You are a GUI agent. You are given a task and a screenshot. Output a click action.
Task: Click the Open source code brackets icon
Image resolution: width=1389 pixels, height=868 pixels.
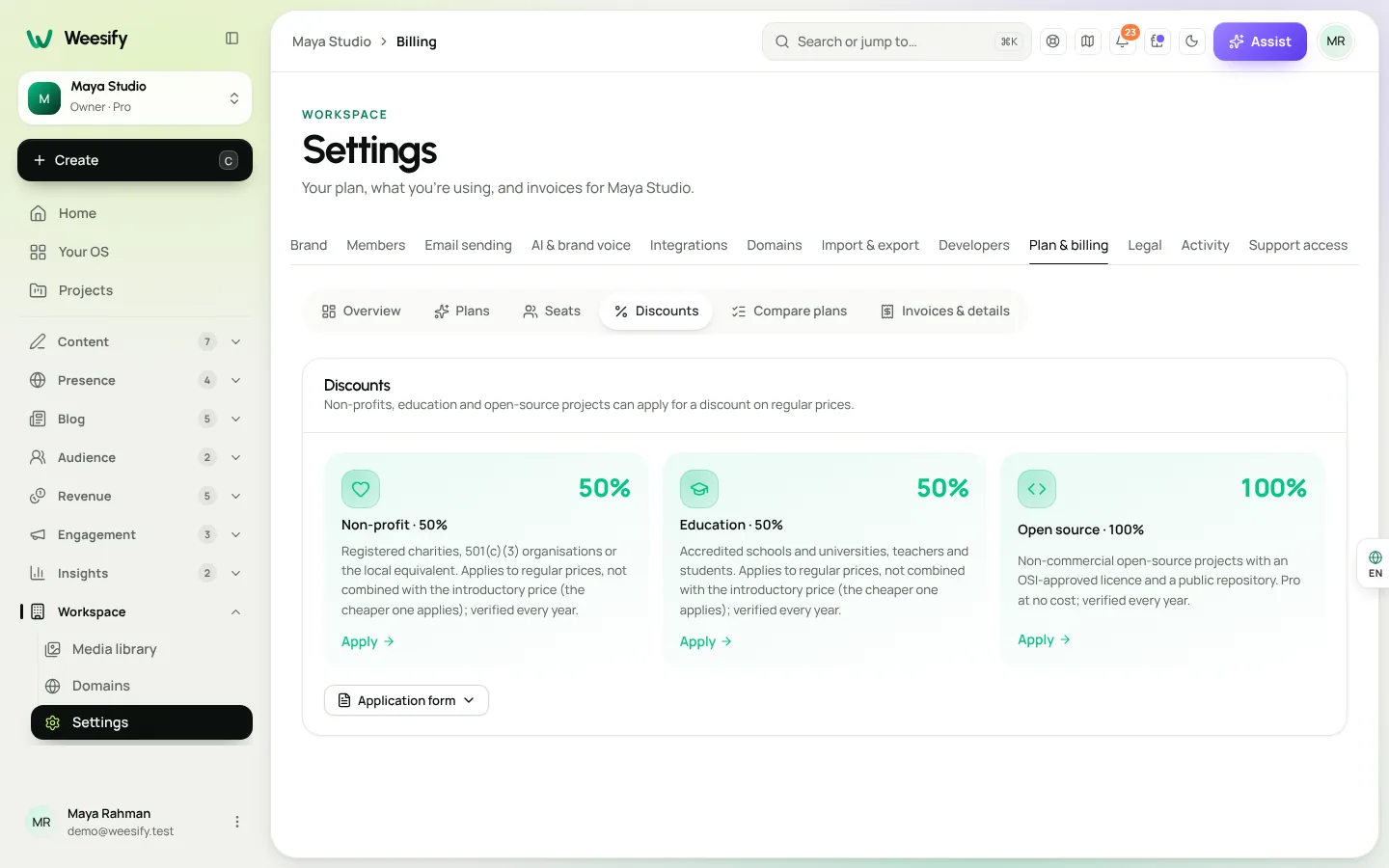pos(1037,489)
